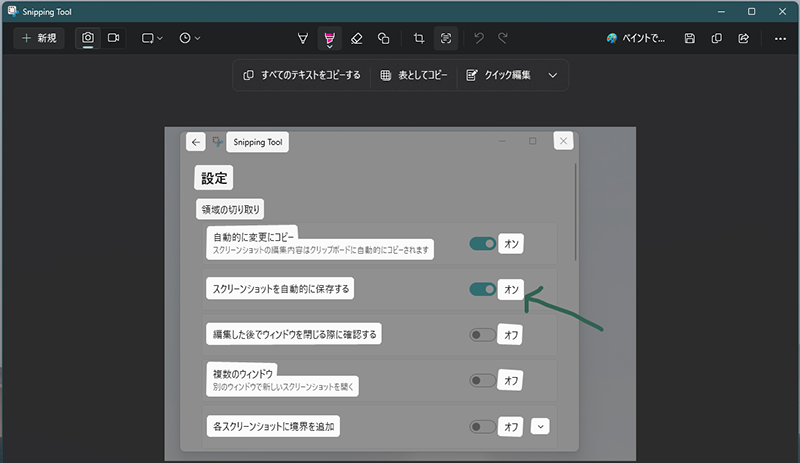Share the snip using share icon

(743, 38)
